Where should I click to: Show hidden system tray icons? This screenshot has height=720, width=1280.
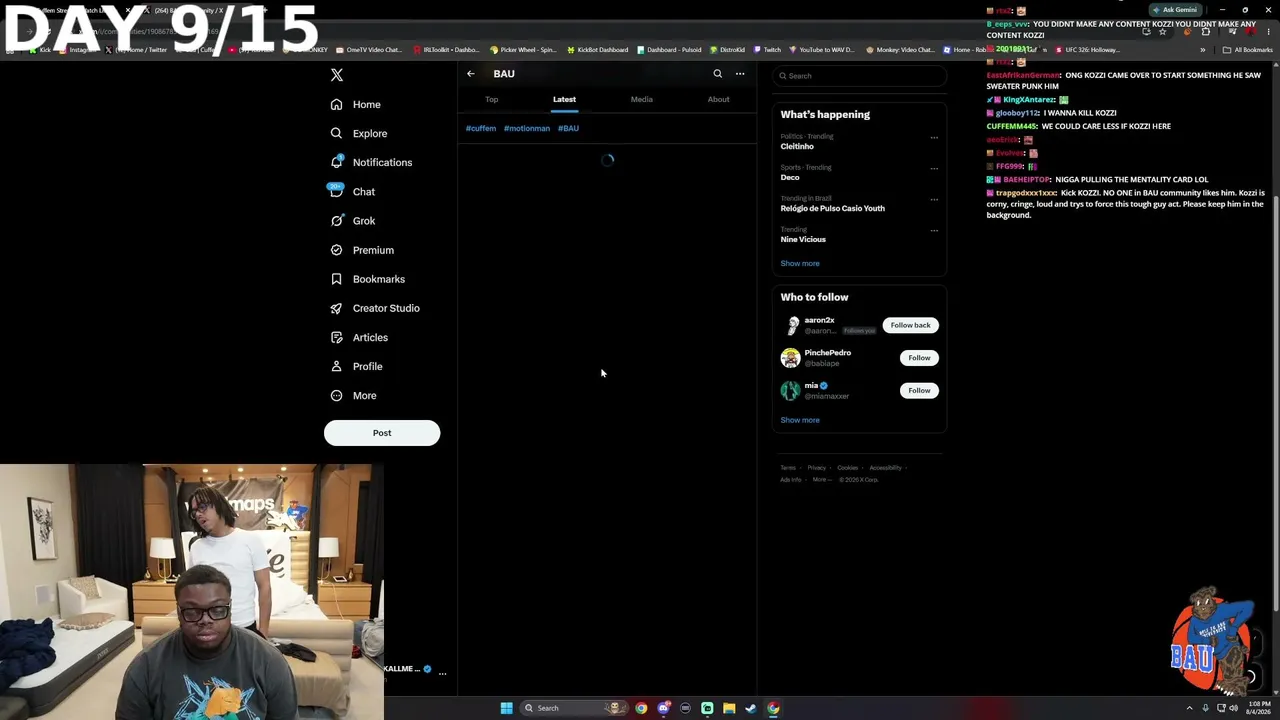click(1190, 708)
